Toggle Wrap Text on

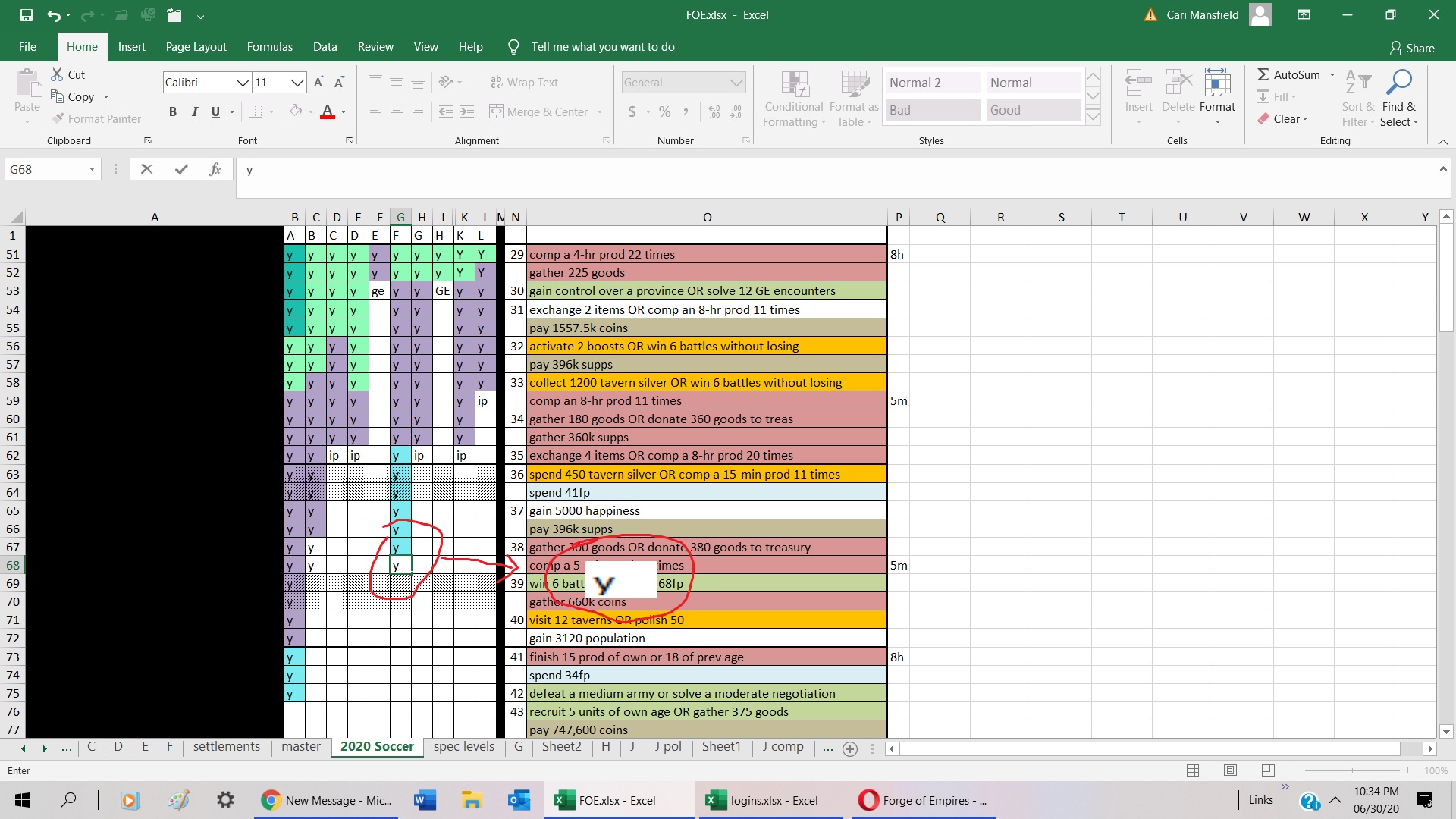point(525,82)
